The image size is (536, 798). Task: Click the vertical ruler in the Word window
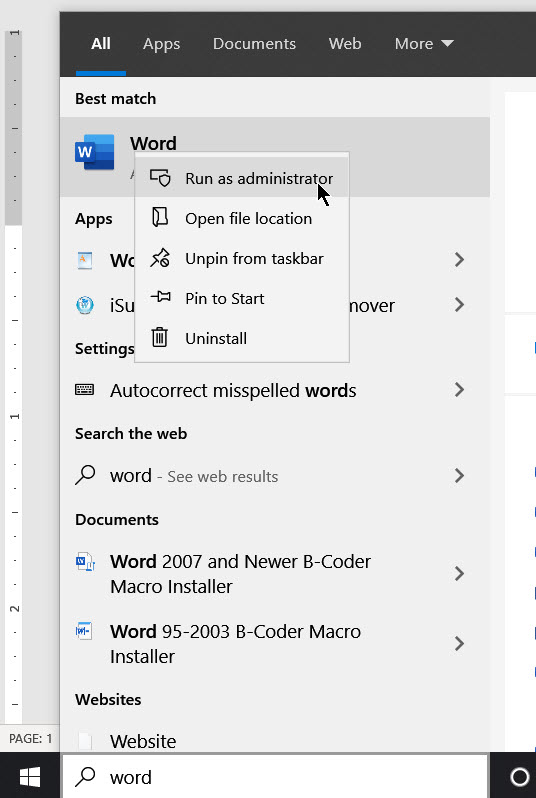click(x=14, y=377)
